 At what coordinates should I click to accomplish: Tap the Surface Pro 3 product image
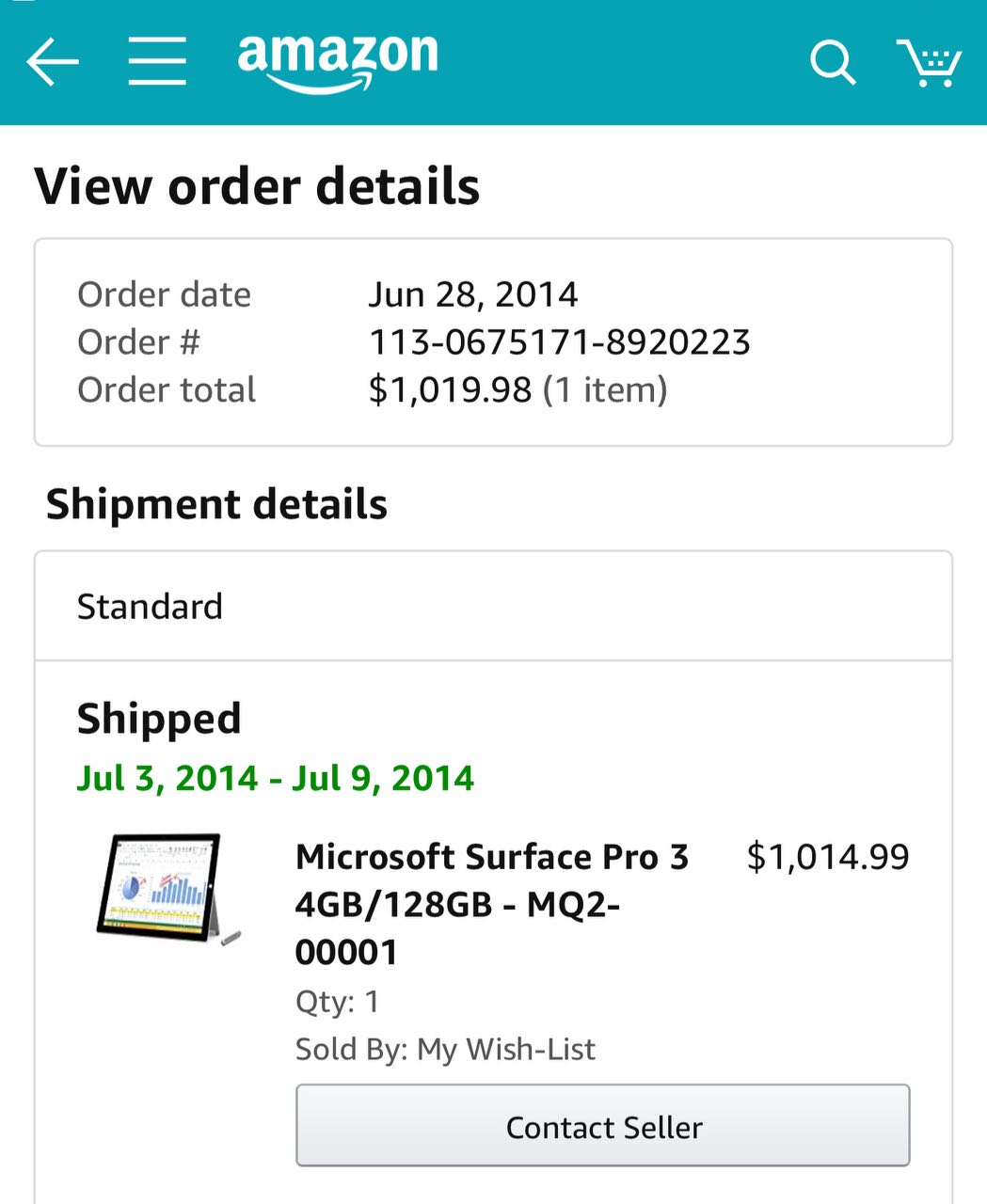(x=169, y=889)
